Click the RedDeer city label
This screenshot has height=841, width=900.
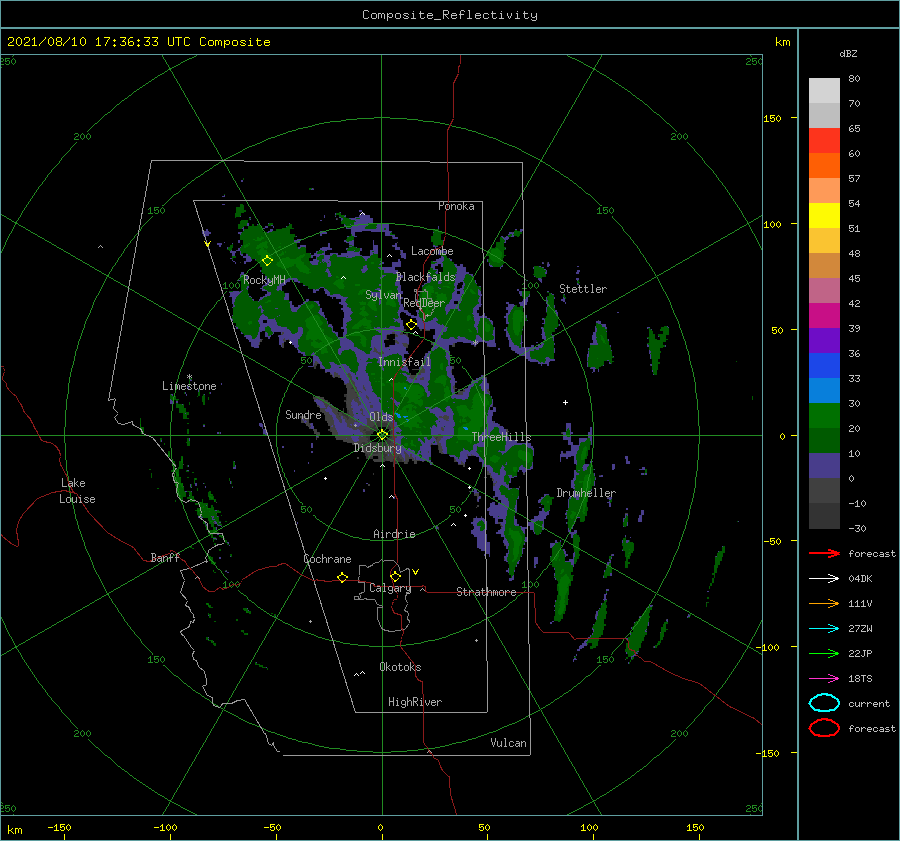click(x=424, y=303)
